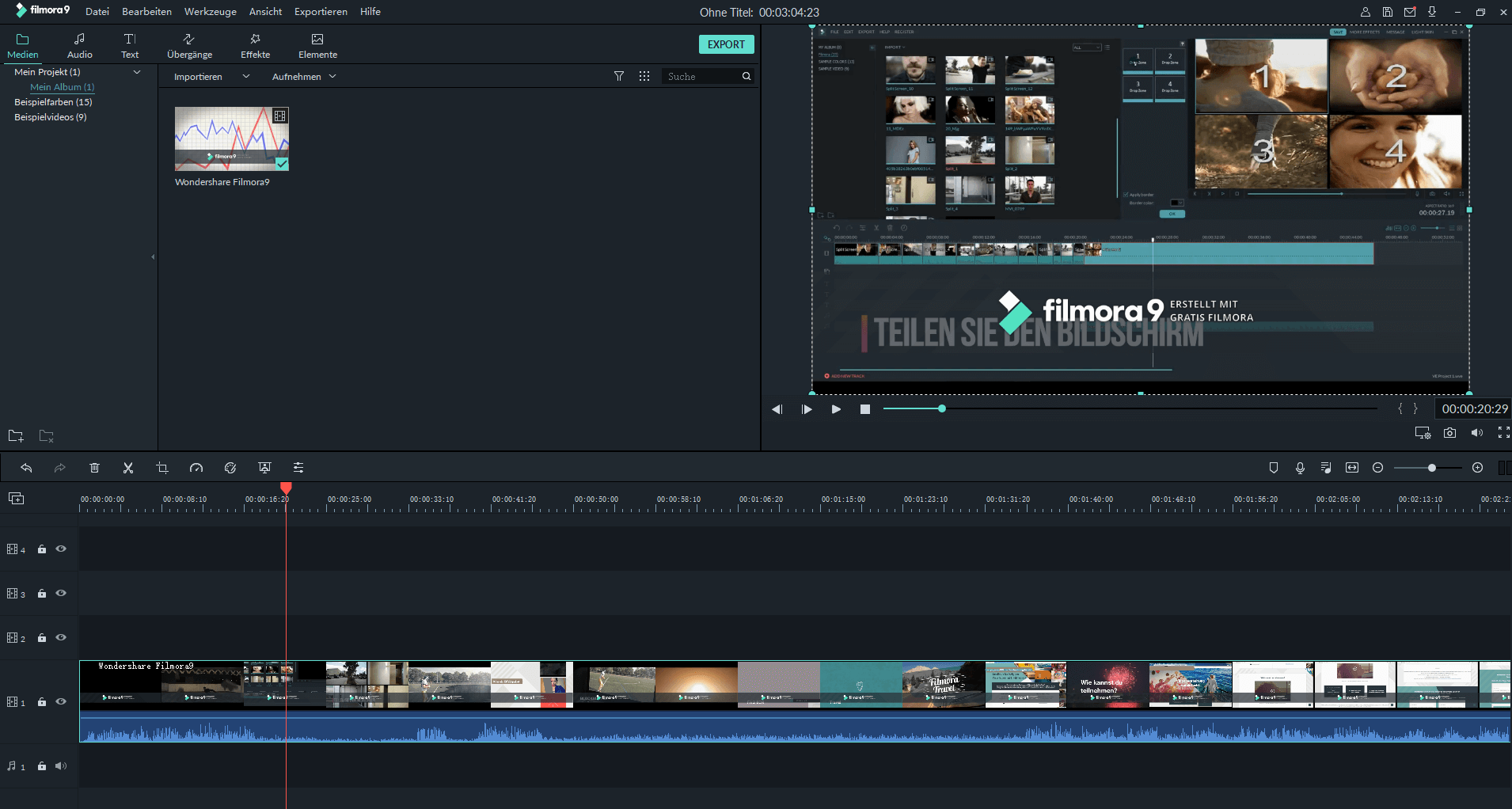Collapse the Mein Projekt tree
This screenshot has width=1512, height=809.
click(x=137, y=72)
